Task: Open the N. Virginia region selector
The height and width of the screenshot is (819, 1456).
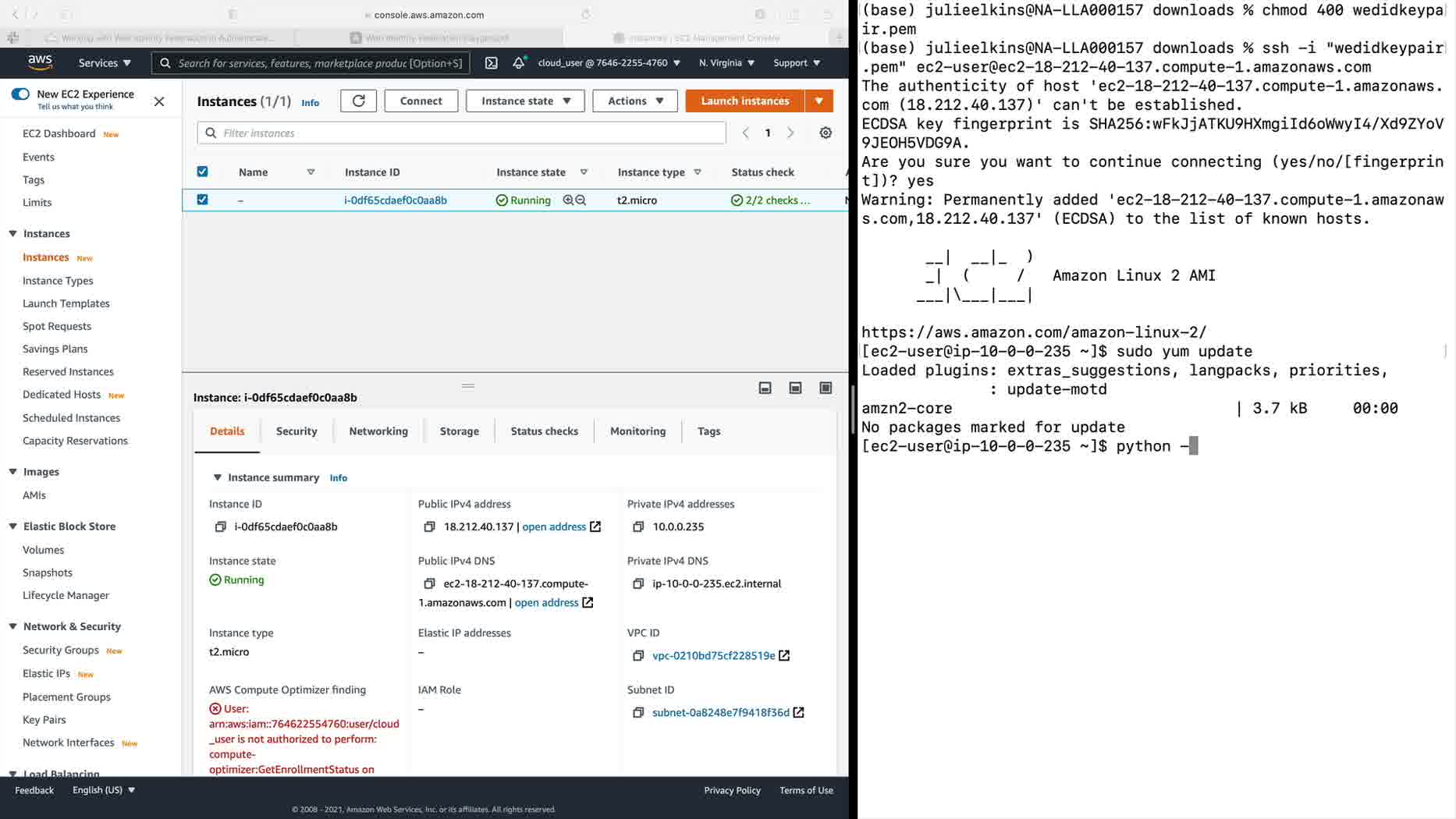Action: [x=726, y=63]
